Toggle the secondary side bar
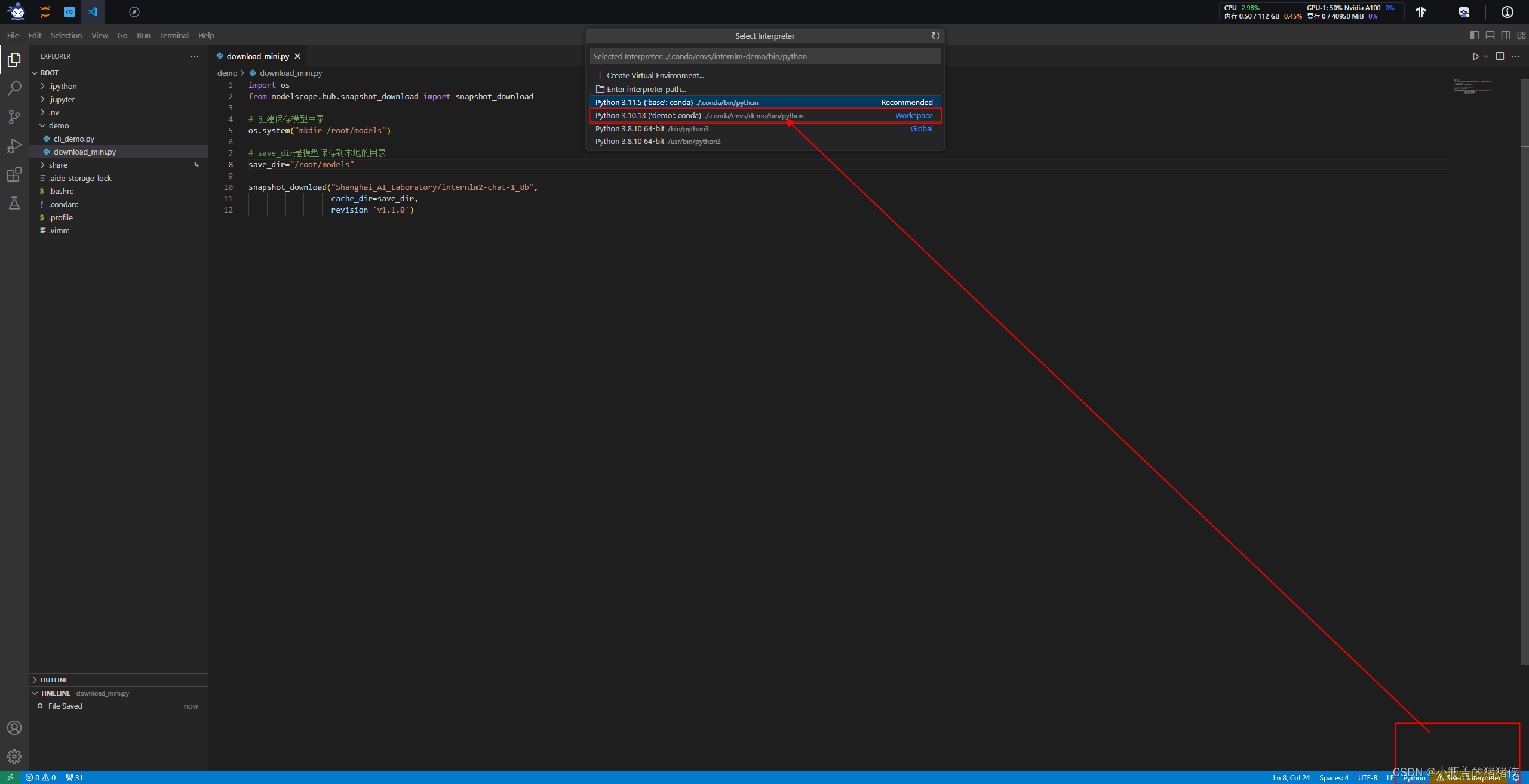 [x=1506, y=35]
